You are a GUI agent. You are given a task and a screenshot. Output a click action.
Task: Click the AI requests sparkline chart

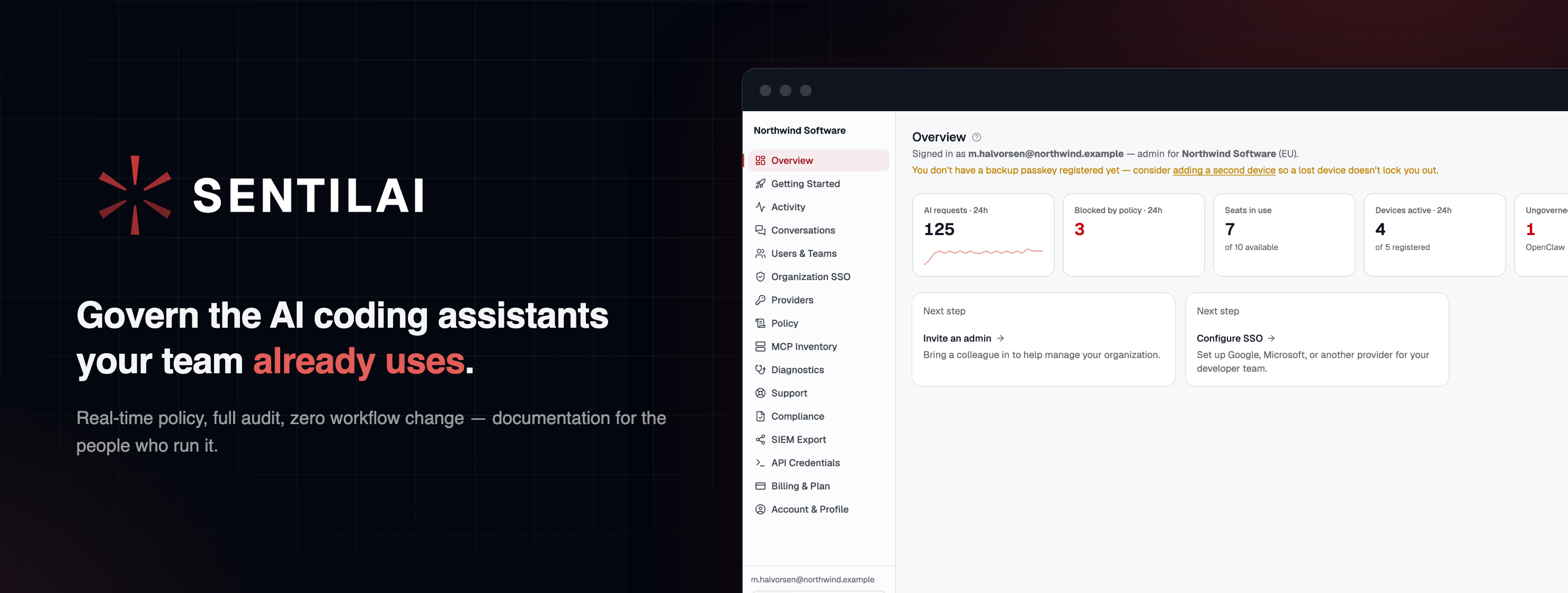click(983, 256)
